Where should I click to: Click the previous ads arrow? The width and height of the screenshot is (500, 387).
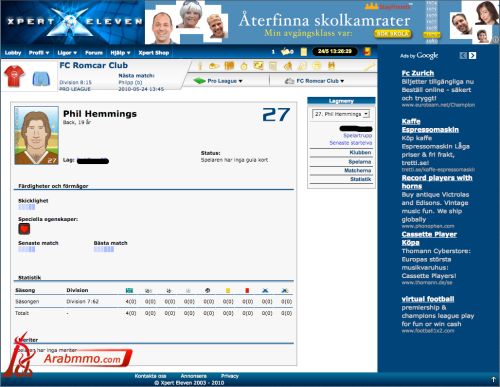point(463,55)
